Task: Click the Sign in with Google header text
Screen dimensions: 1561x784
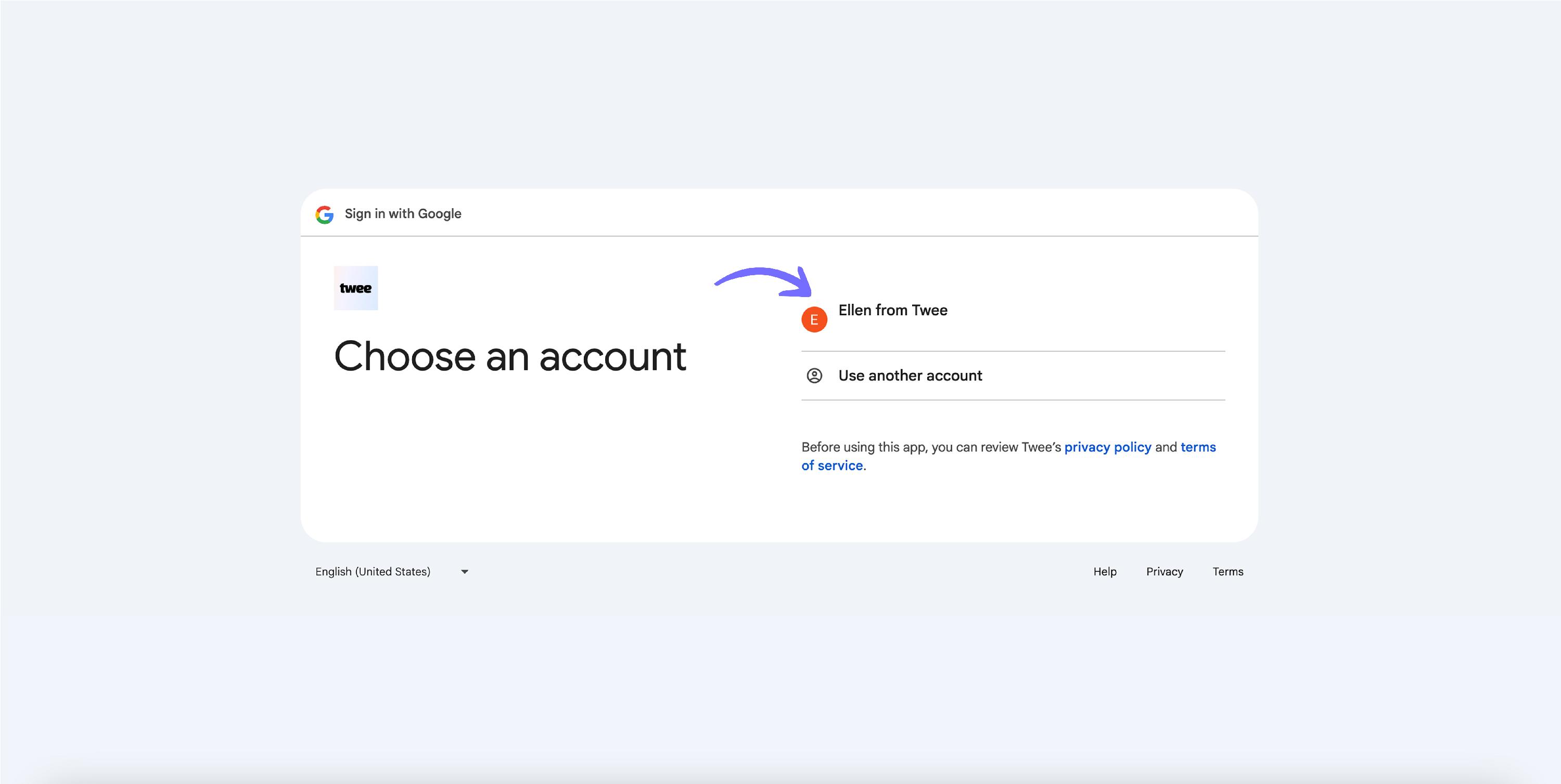Action: click(x=403, y=214)
